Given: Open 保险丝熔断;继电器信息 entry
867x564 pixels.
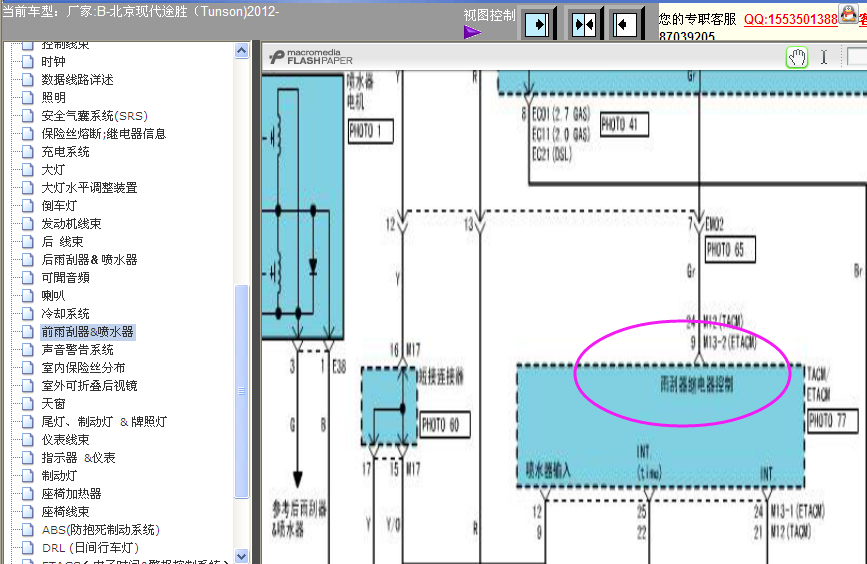Looking at the screenshot, I should pyautogui.click(x=103, y=134).
